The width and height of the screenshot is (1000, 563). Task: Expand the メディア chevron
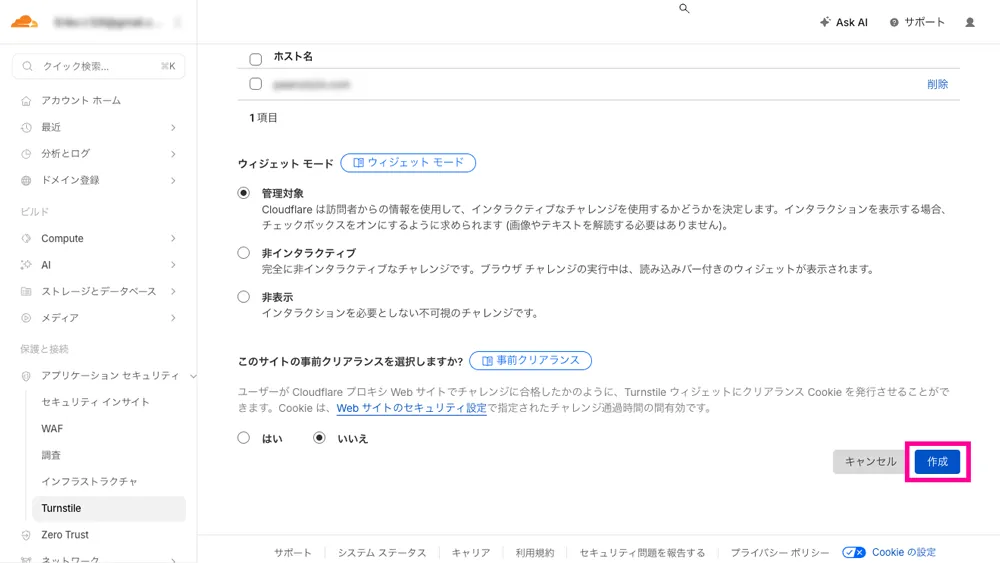(x=173, y=318)
